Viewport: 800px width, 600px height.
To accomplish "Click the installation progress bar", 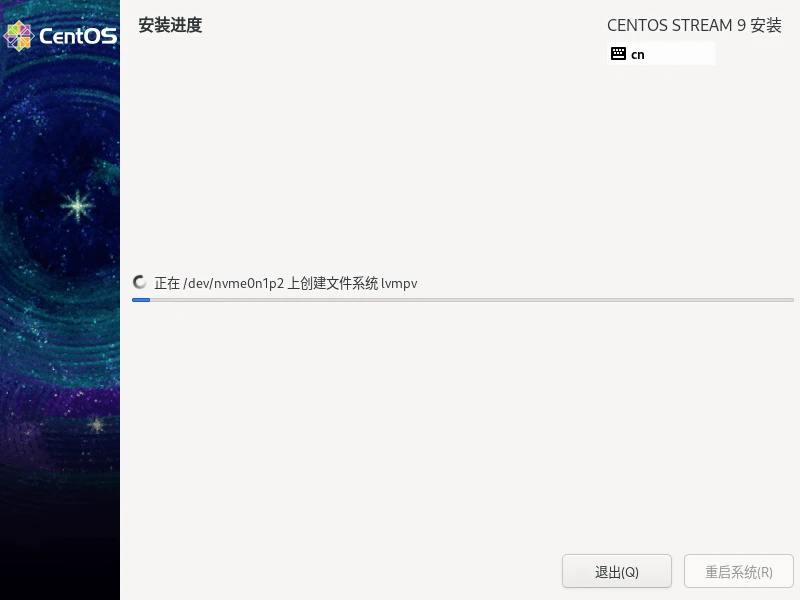I will [x=462, y=300].
